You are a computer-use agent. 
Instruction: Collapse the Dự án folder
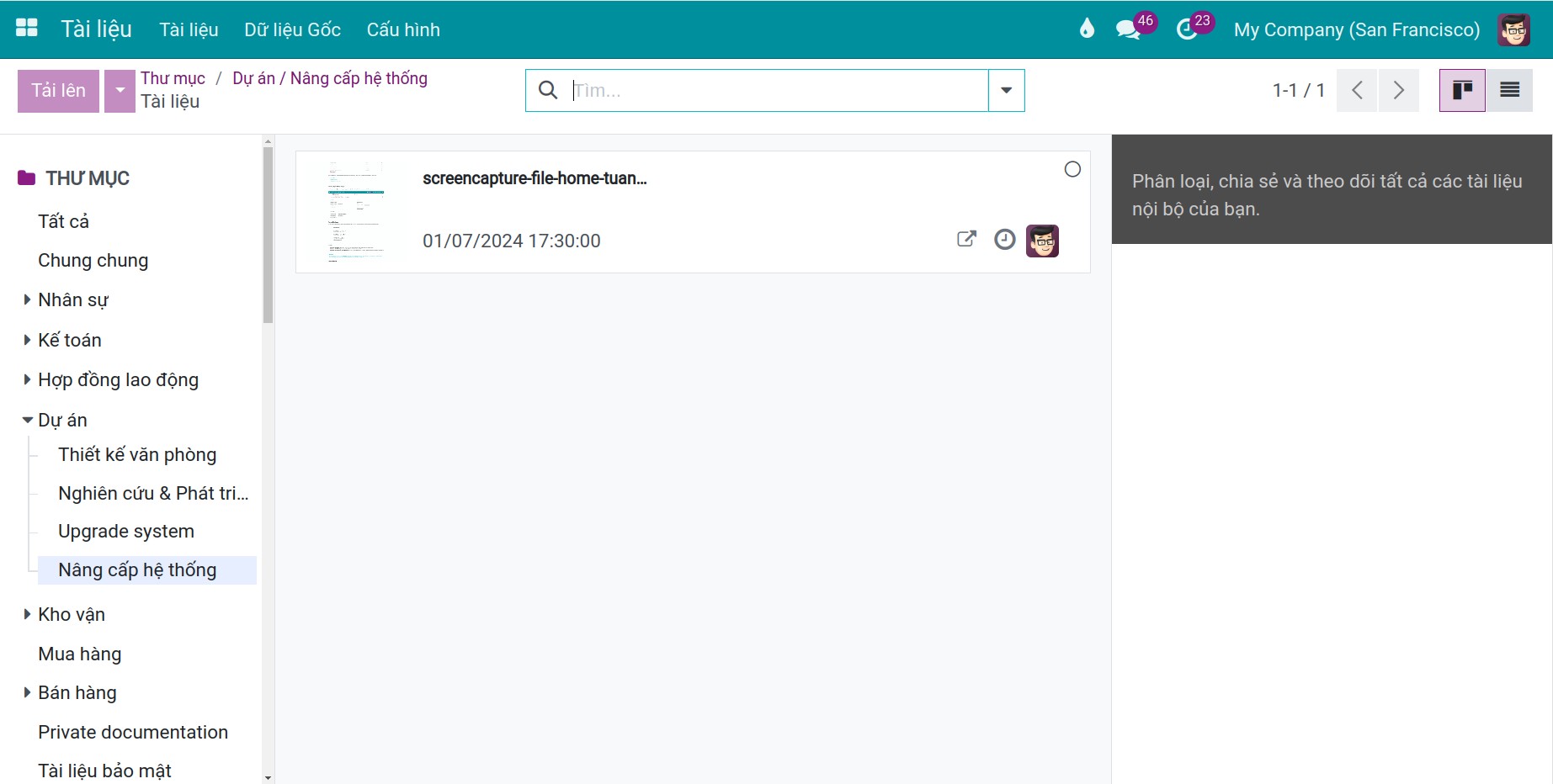27,420
